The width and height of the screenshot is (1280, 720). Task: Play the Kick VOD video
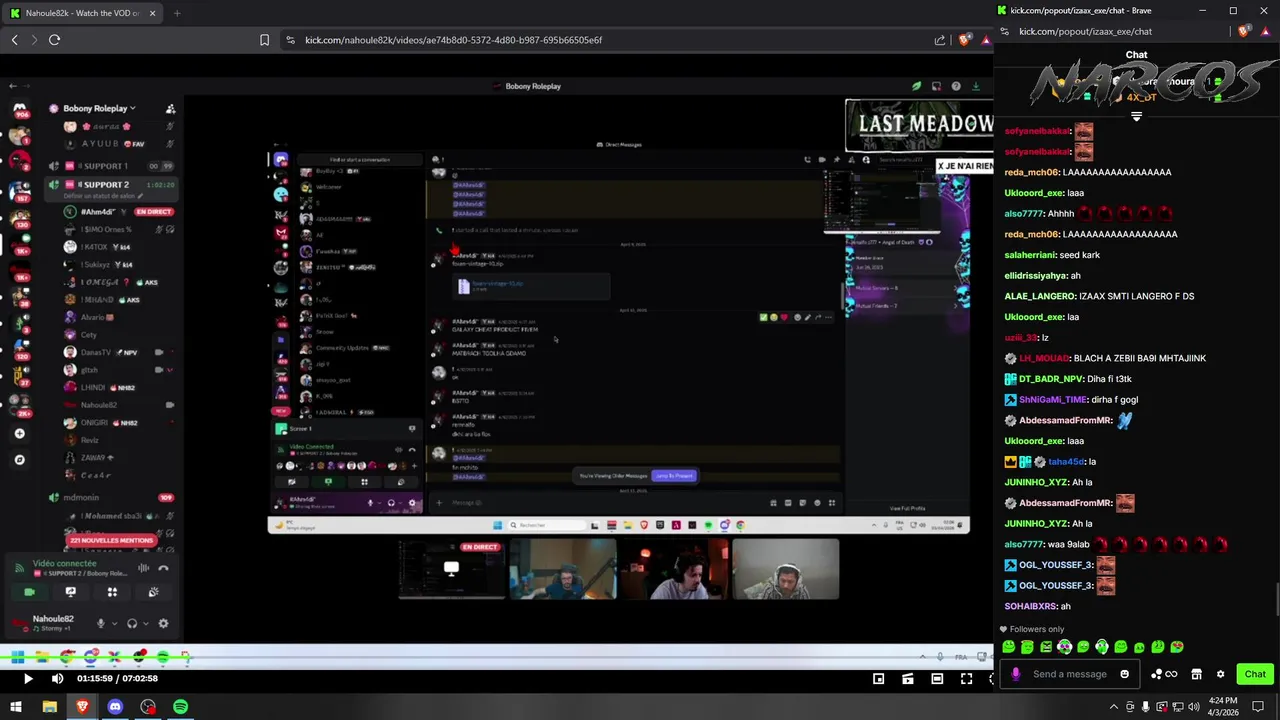click(28, 678)
